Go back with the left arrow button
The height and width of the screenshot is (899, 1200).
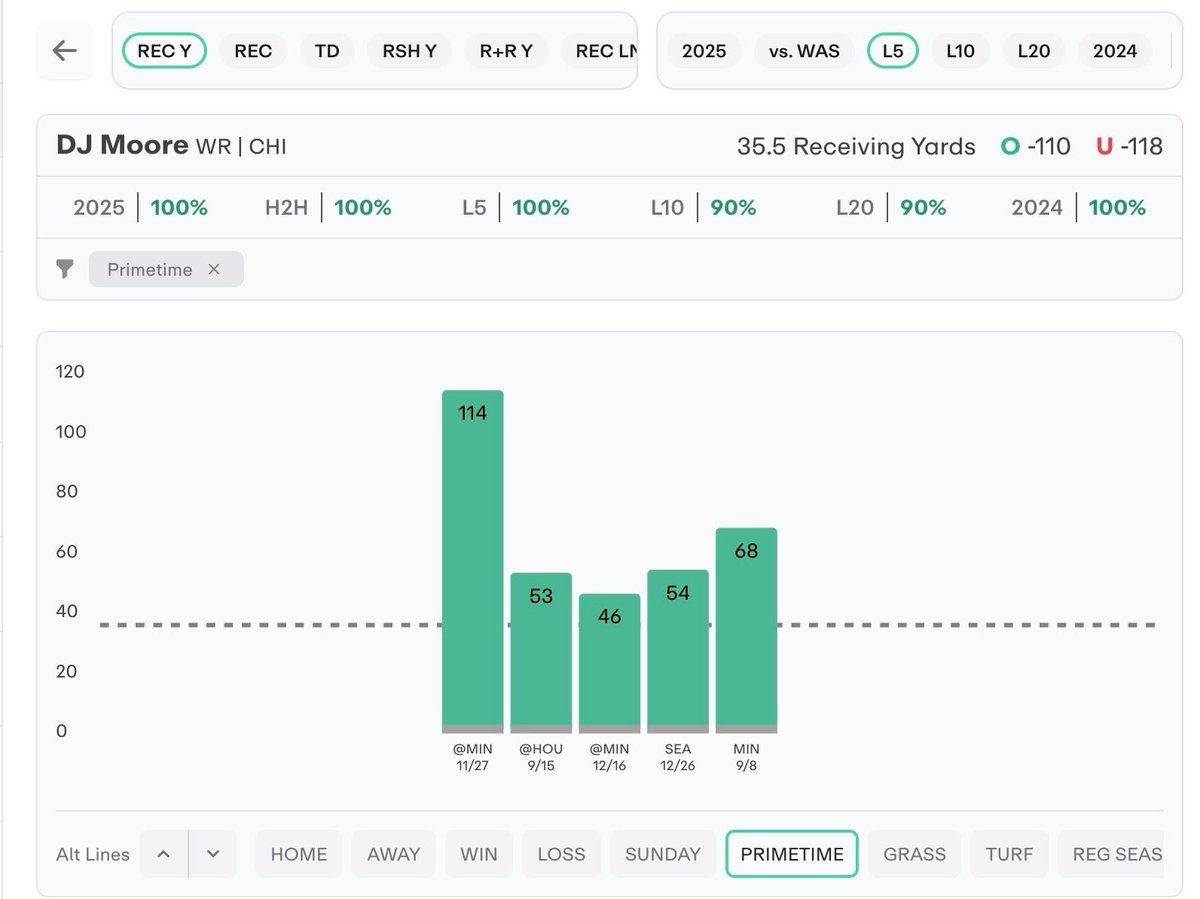coord(65,50)
